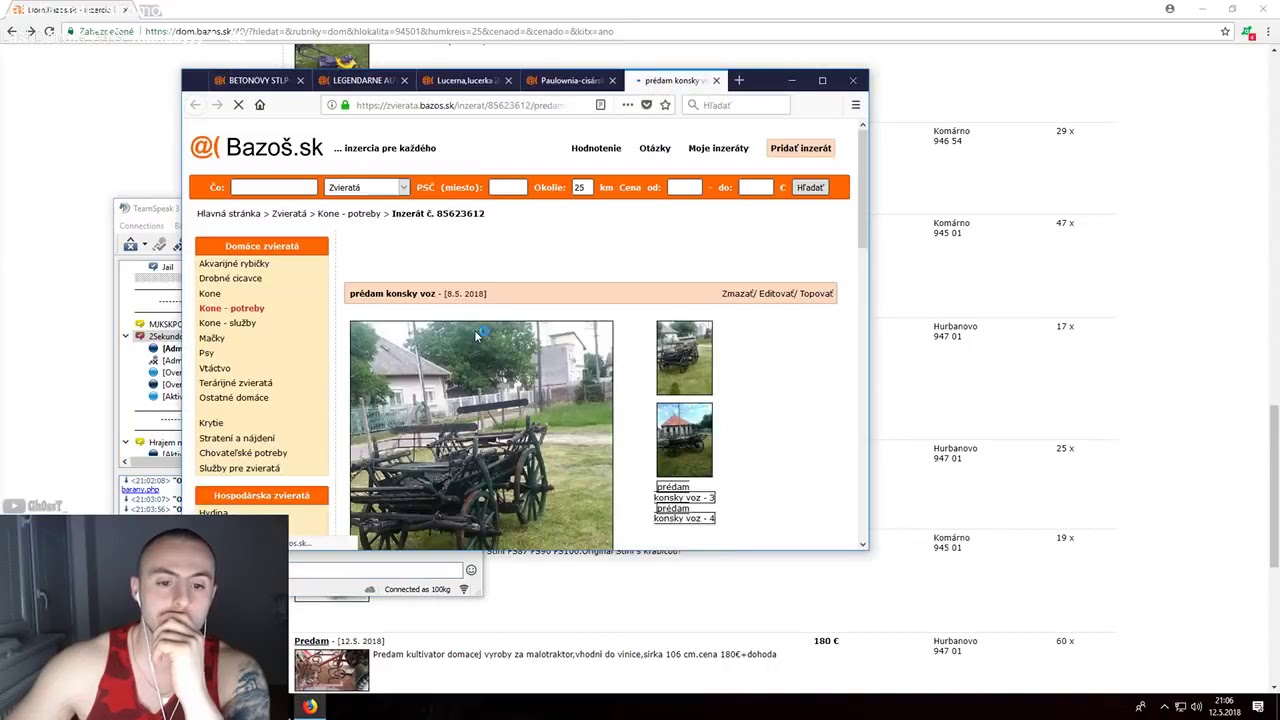Viewport: 1280px width, 720px height.
Task: Open second thumbnail with house
Action: (x=684, y=440)
